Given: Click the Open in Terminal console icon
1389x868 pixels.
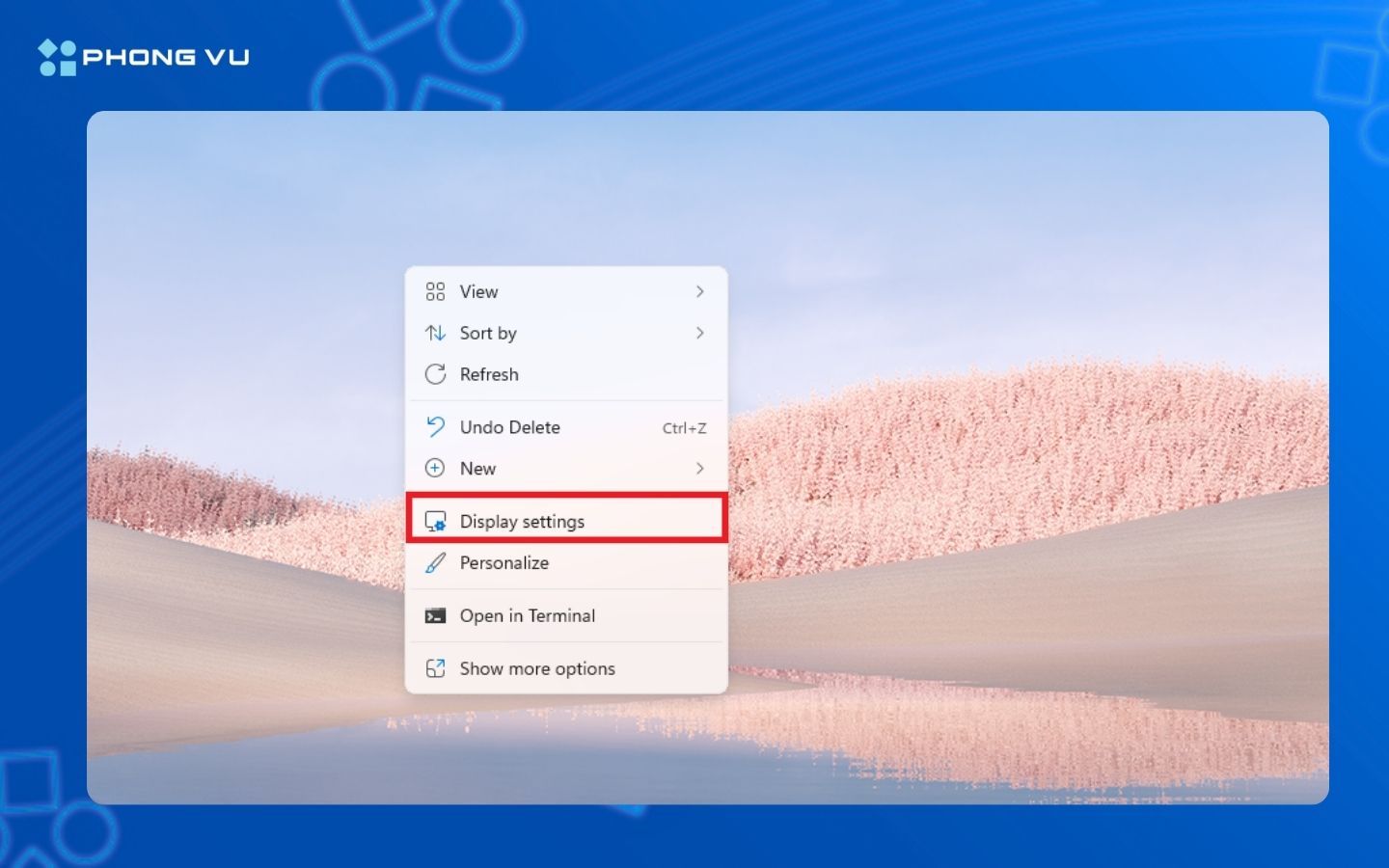Looking at the screenshot, I should [x=436, y=615].
